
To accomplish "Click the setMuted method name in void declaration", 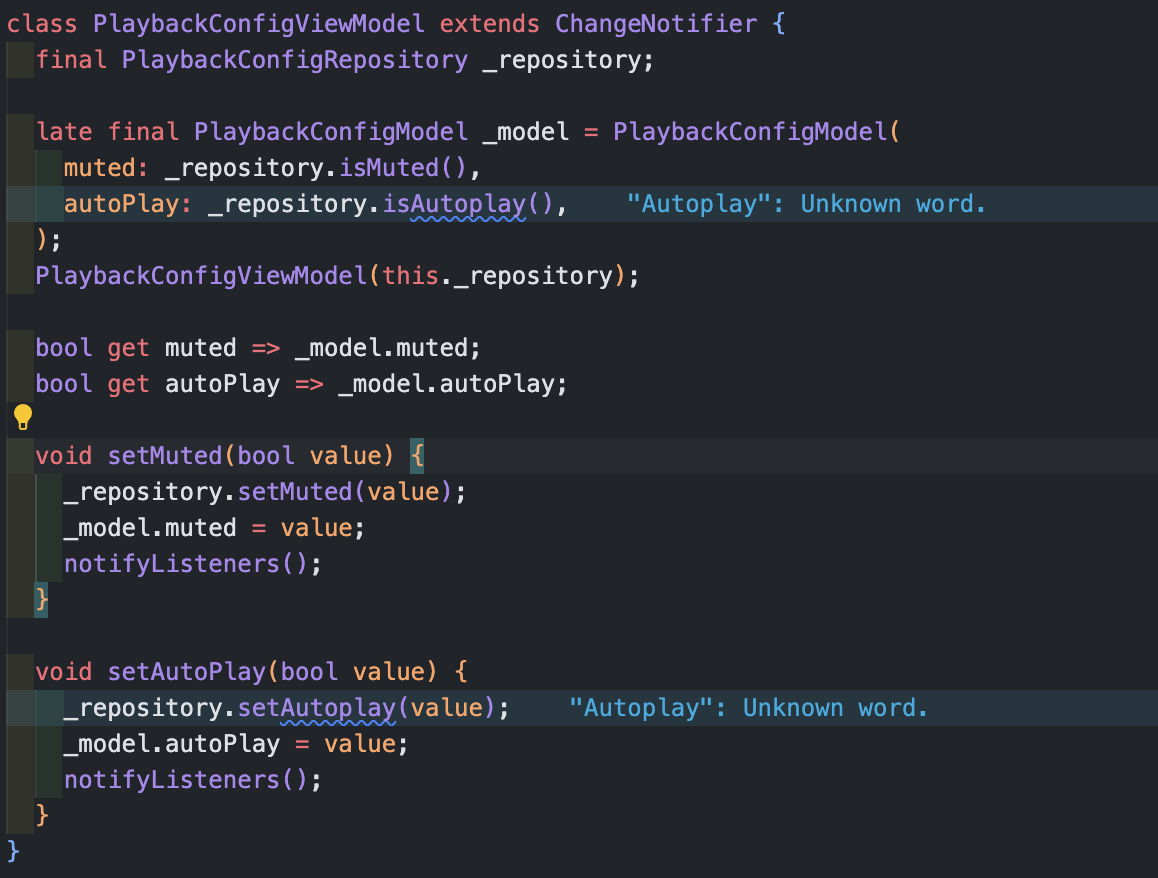I will (x=165, y=456).
